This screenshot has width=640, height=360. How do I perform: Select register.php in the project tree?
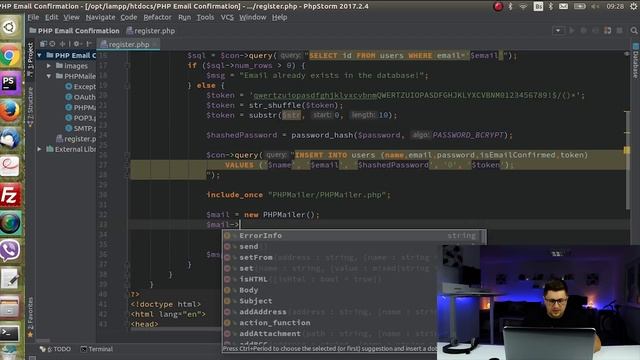pyautogui.click(x=76, y=139)
